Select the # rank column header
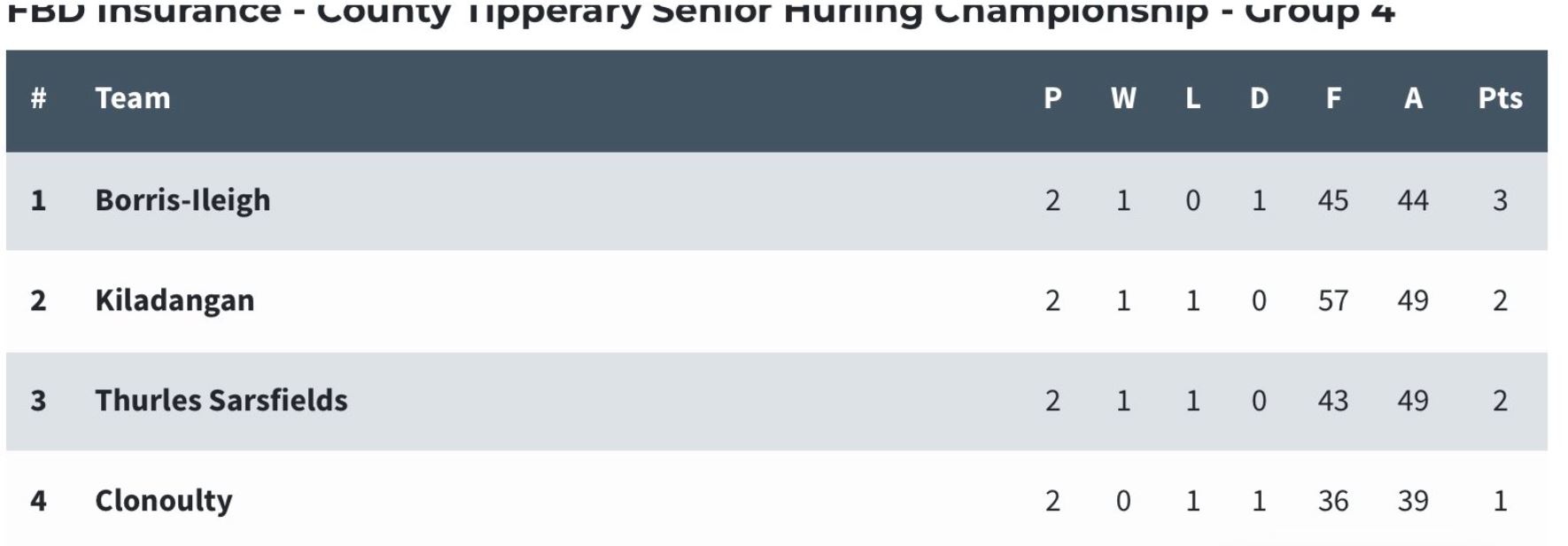Image resolution: width=1568 pixels, height=546 pixels. tap(38, 98)
